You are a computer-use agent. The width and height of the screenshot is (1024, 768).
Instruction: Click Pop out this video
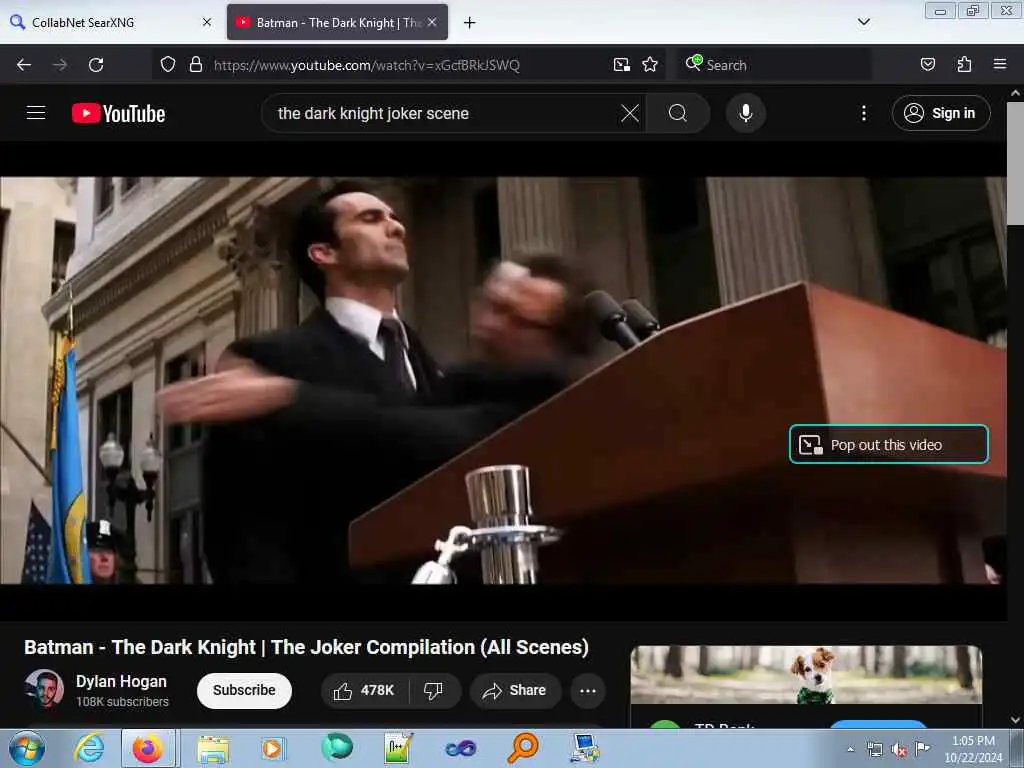point(888,445)
